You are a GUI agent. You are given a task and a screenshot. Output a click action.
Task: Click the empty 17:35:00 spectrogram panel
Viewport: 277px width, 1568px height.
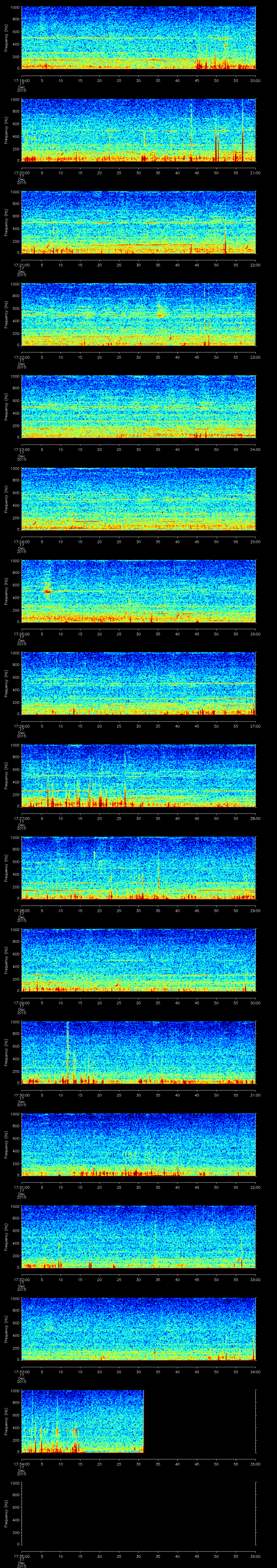(x=138, y=1513)
